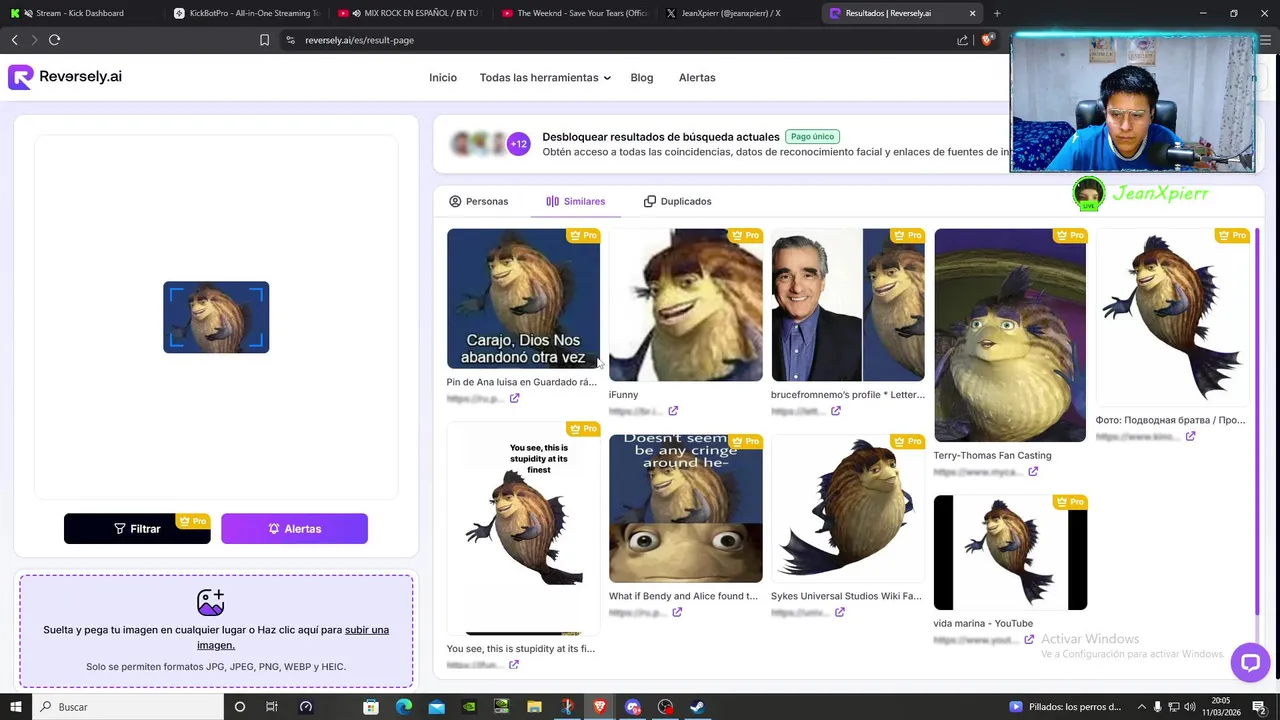Click the purple Alertas button
The height and width of the screenshot is (720, 1280).
[x=294, y=529]
